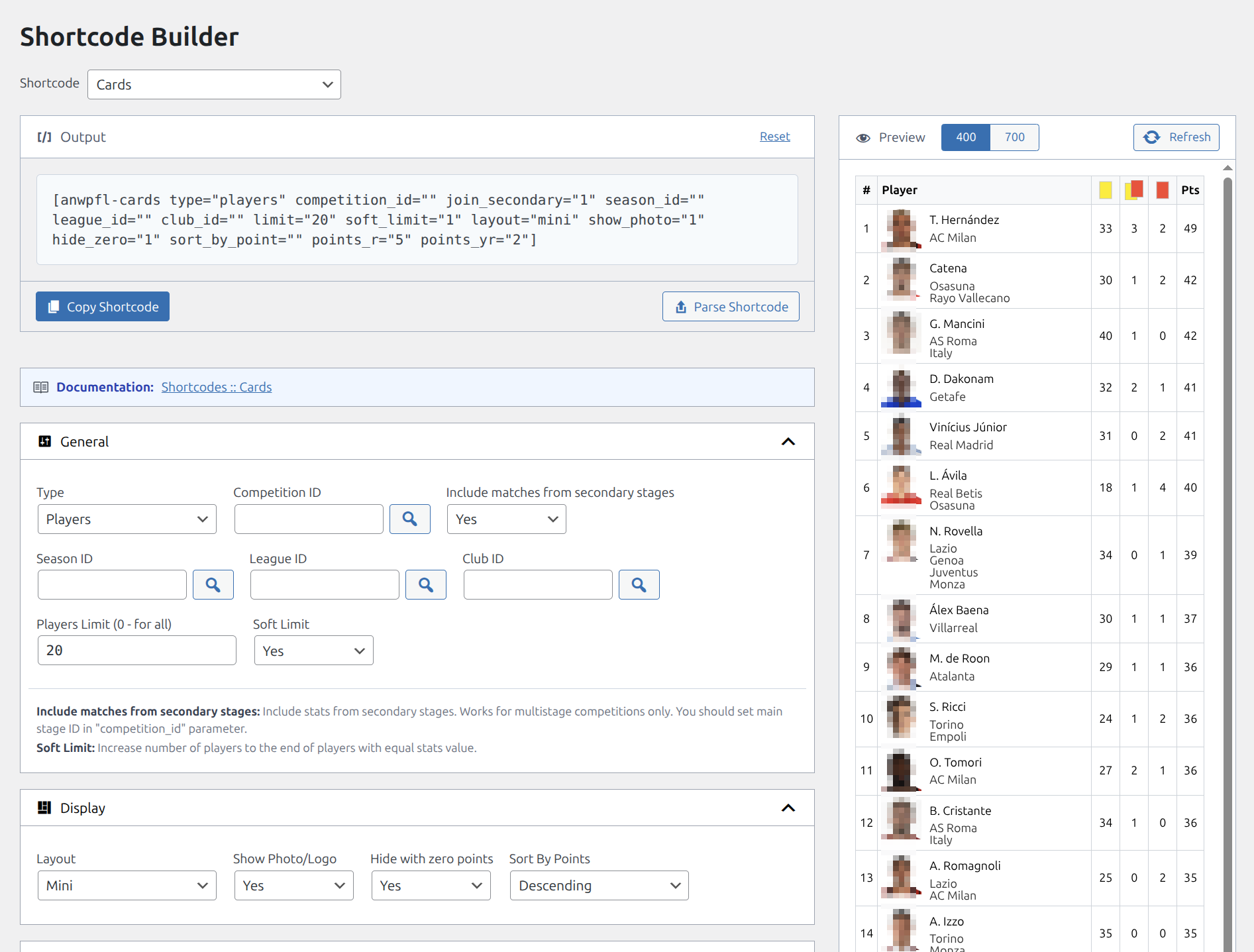The height and width of the screenshot is (952, 1254).
Task: Click the yellow card column header icon
Action: (1105, 190)
